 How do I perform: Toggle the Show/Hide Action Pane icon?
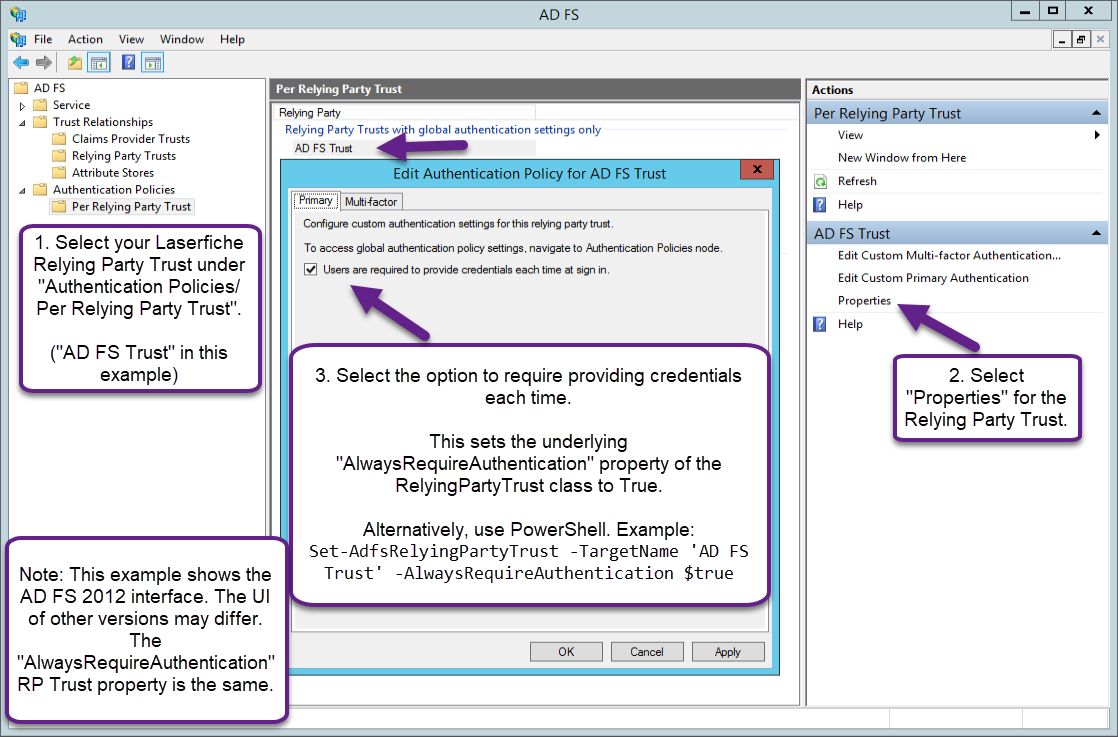(x=153, y=63)
